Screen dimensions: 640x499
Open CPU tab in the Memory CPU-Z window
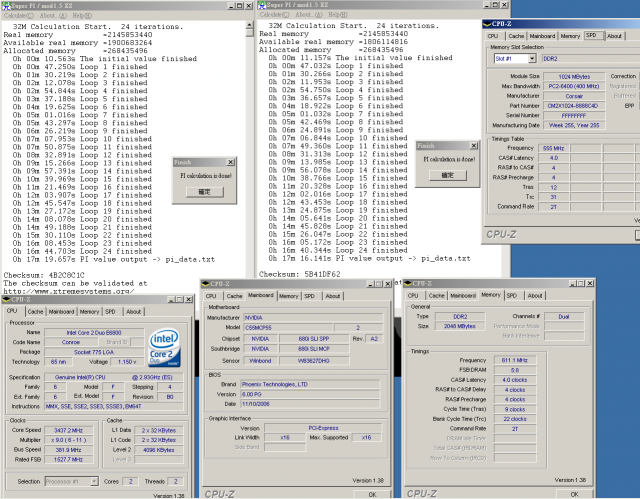coord(413,295)
